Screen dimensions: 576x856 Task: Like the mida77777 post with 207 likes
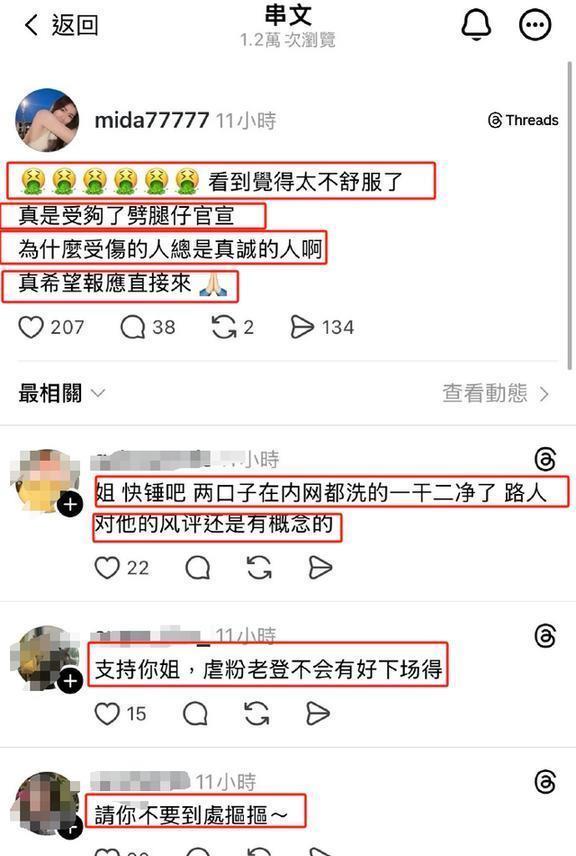tap(31, 327)
